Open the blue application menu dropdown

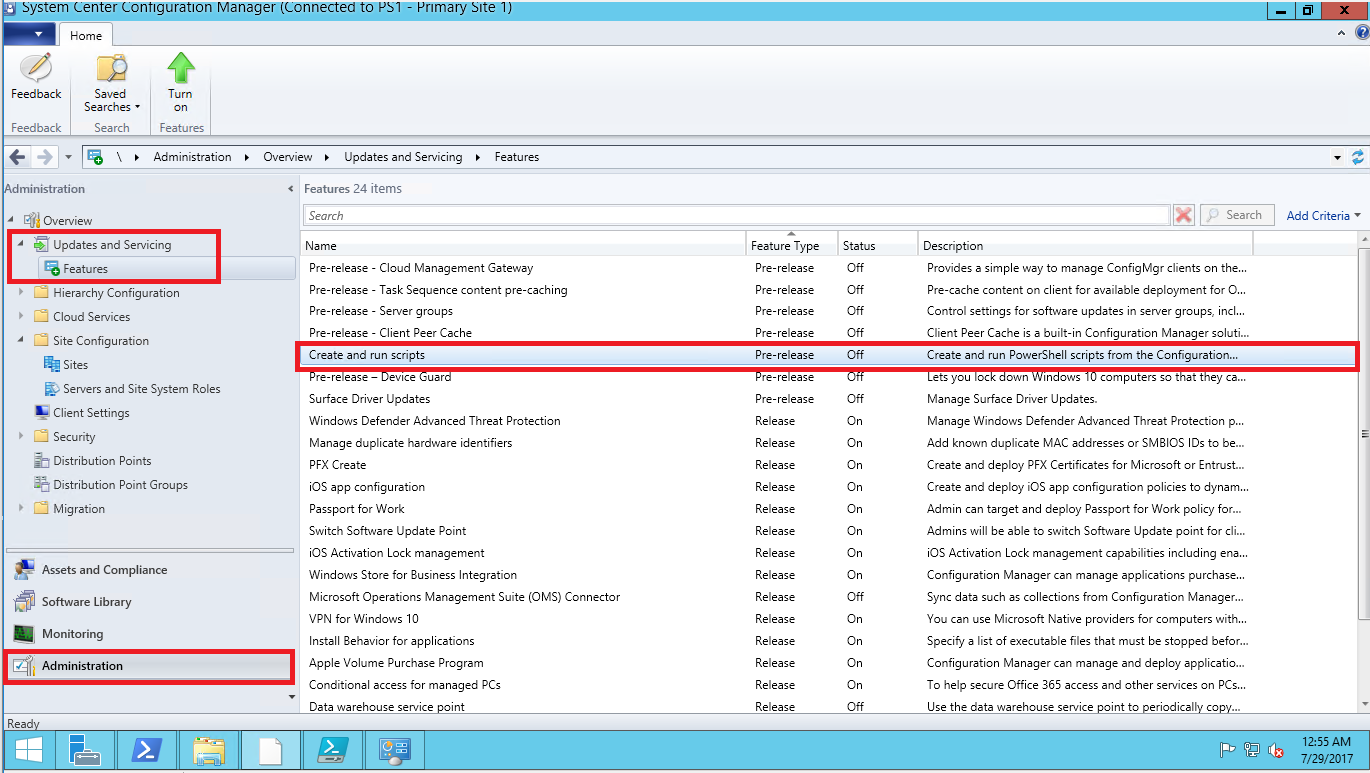(28, 34)
